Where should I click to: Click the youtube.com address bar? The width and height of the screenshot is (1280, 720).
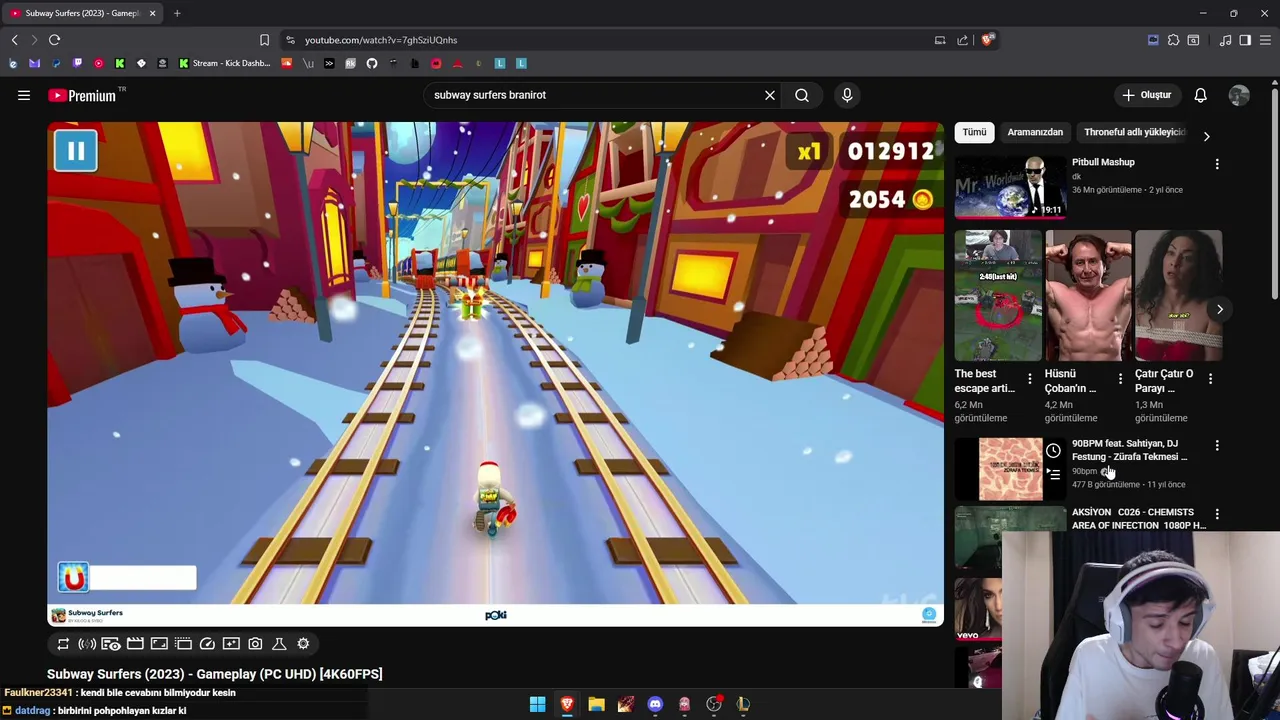point(610,40)
